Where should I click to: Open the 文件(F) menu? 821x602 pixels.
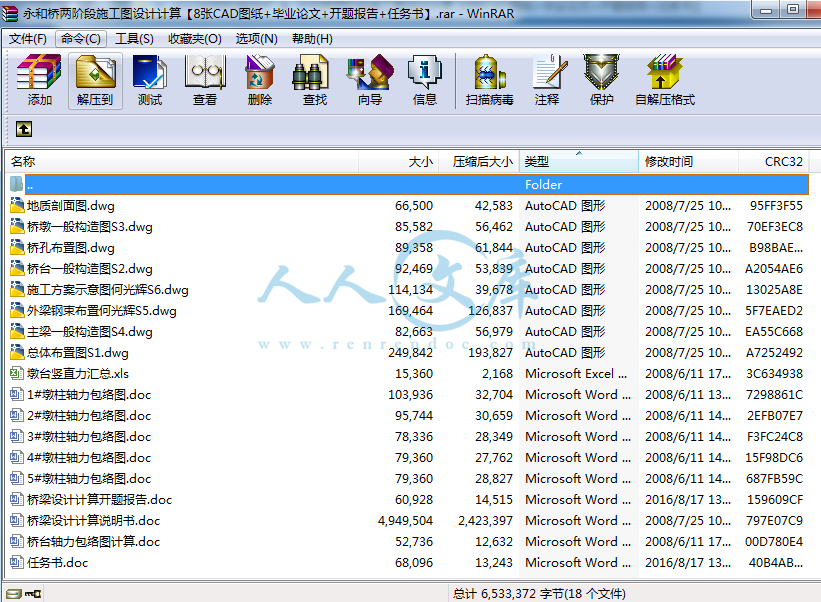28,39
